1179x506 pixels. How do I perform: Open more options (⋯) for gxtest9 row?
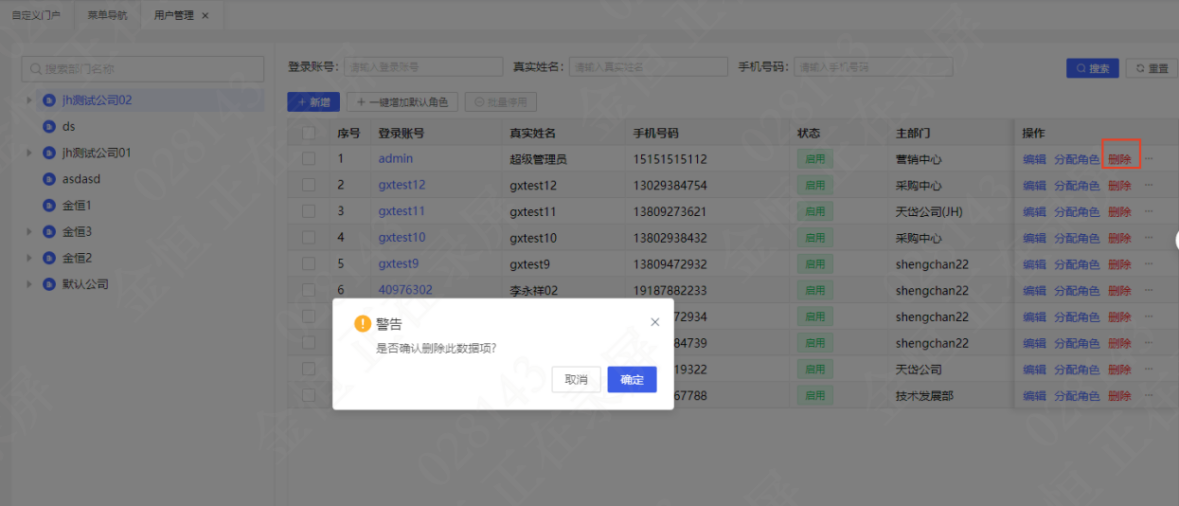[1148, 264]
